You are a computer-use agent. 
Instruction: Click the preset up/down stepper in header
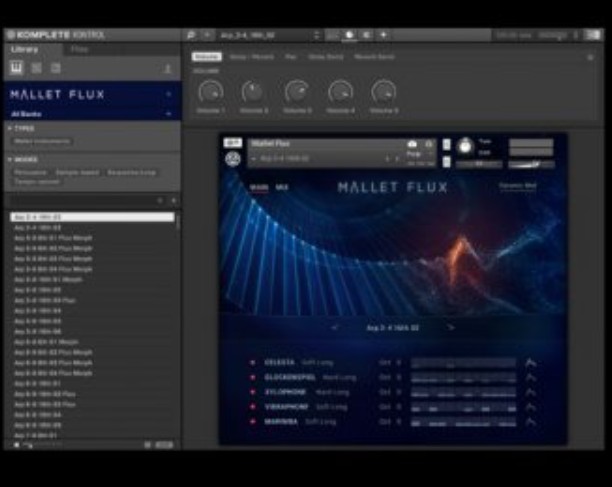316,35
